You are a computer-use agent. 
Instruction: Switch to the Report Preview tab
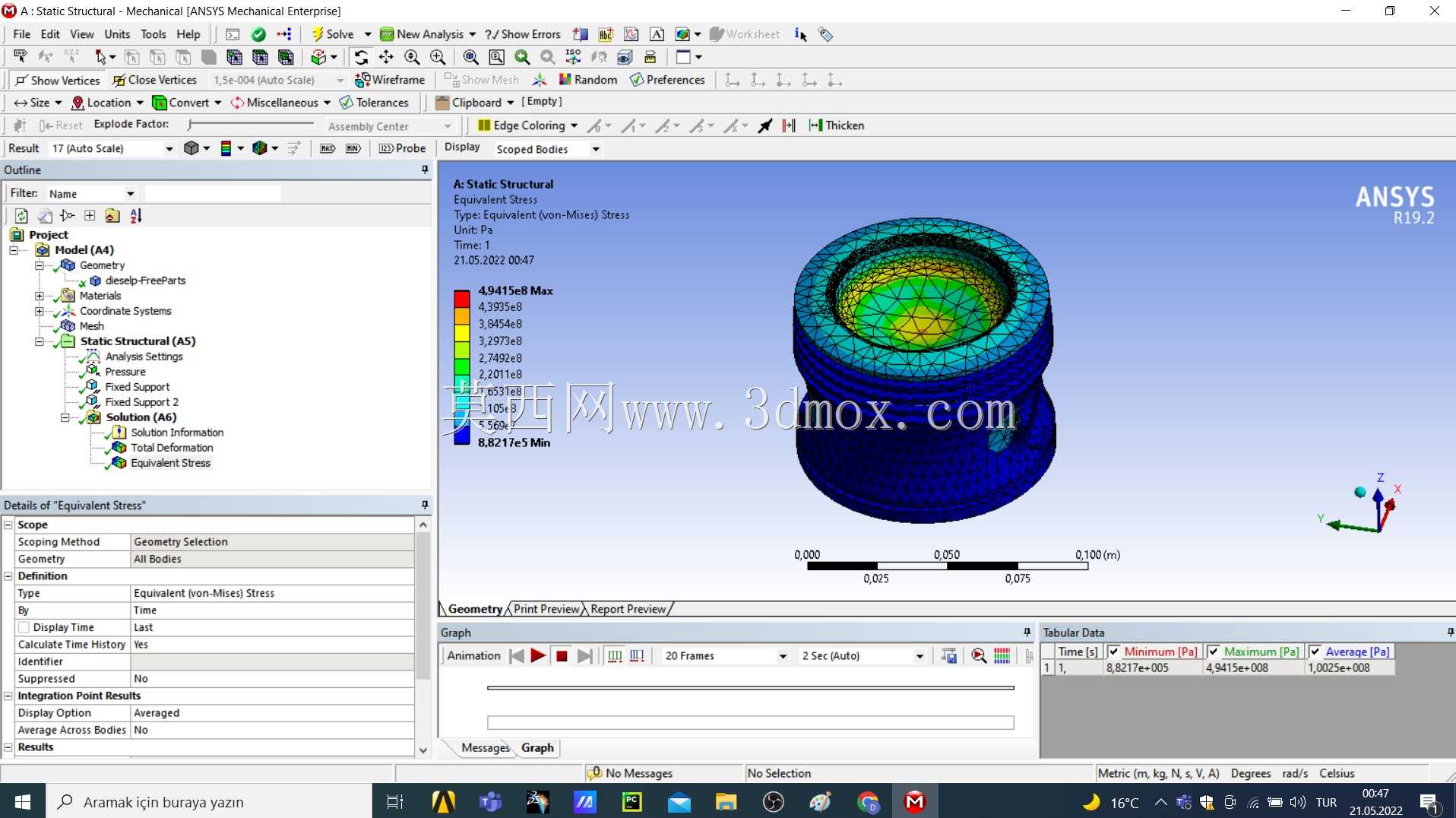coord(628,609)
